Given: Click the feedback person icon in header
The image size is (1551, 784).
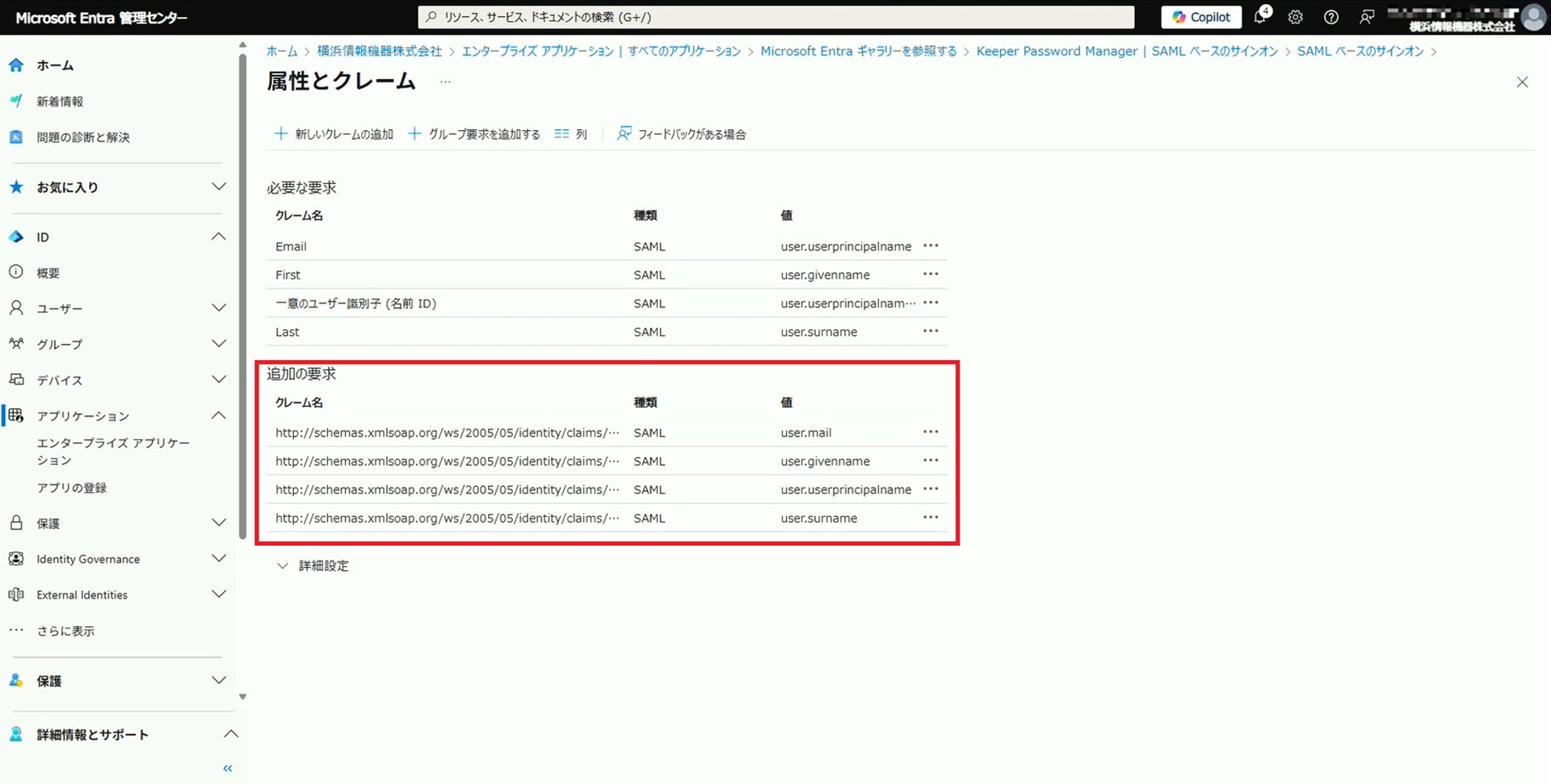Looking at the screenshot, I should [1366, 17].
